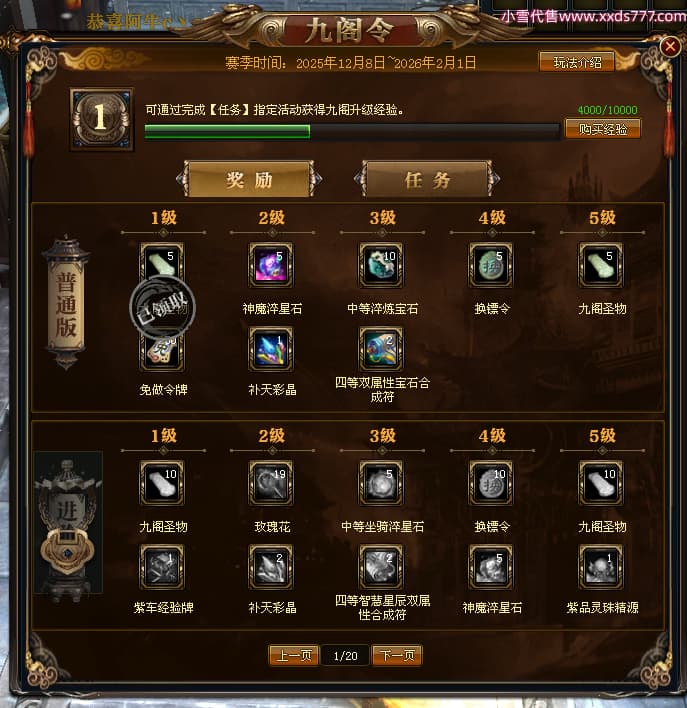
Task: Click normal tier 5级 九阁圣物 icon
Action: [x=601, y=265]
